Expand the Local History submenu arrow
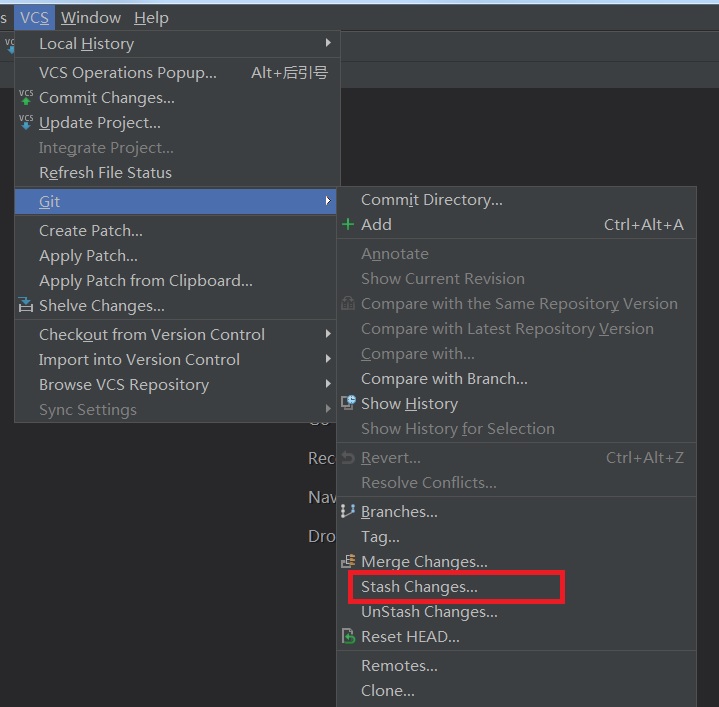 [328, 43]
